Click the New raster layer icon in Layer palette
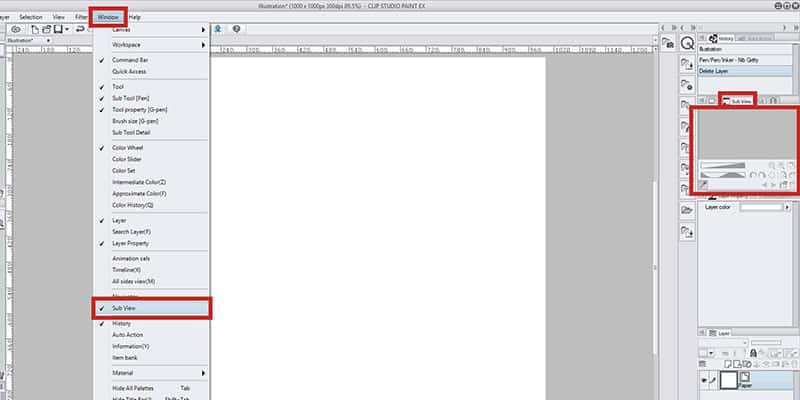800x400 pixels. 727,364
